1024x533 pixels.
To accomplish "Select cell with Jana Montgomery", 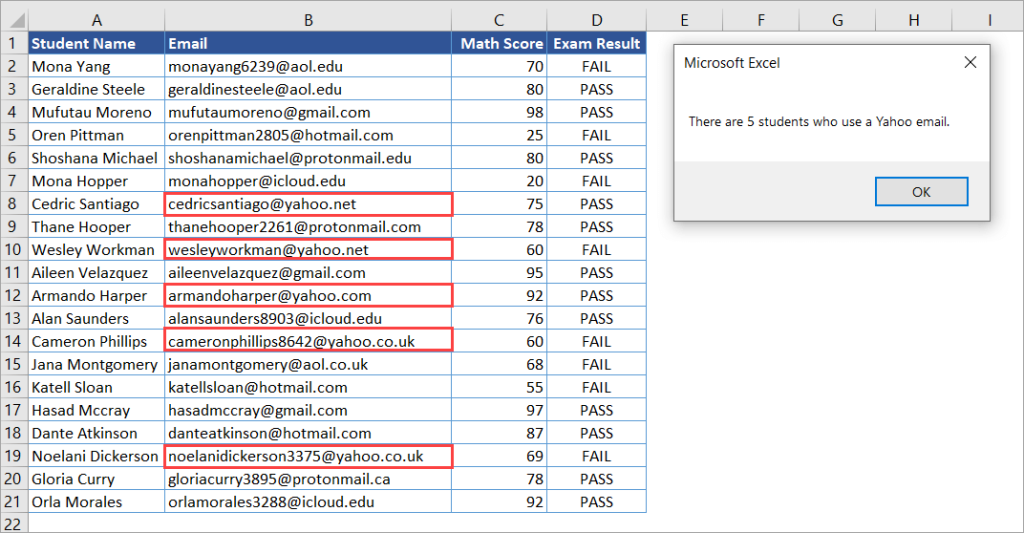I will (96, 364).
